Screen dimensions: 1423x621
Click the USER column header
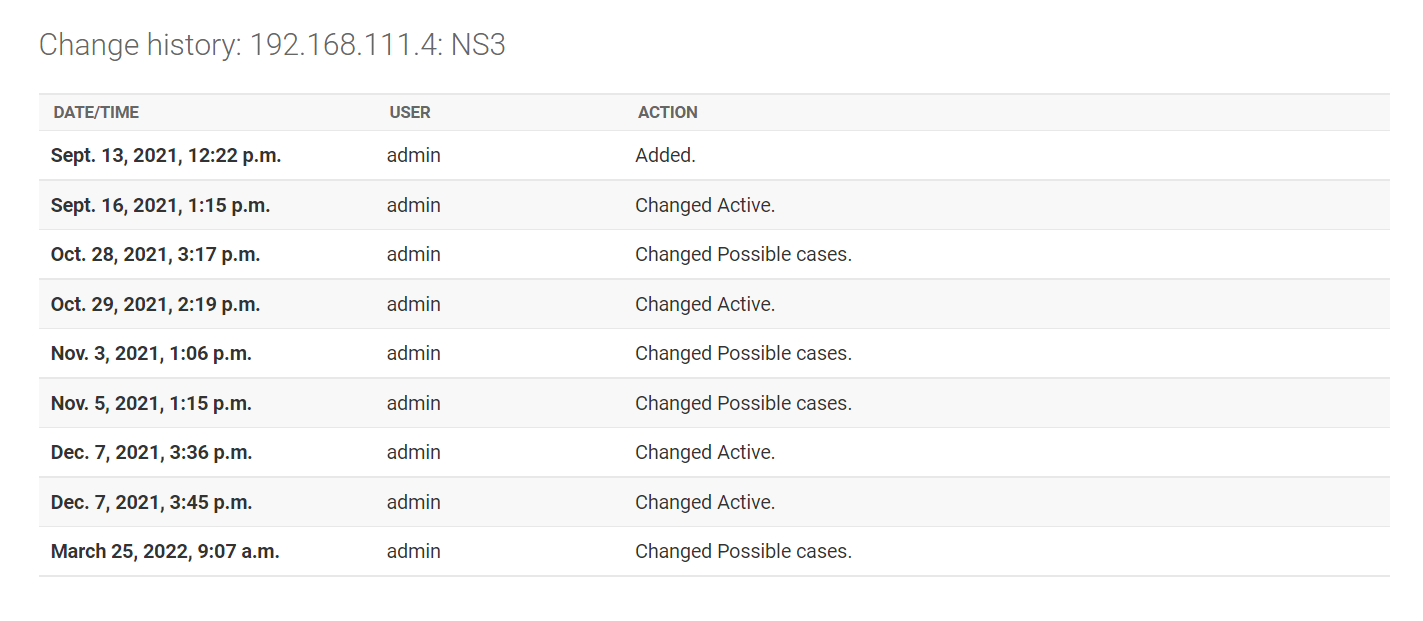[x=410, y=112]
